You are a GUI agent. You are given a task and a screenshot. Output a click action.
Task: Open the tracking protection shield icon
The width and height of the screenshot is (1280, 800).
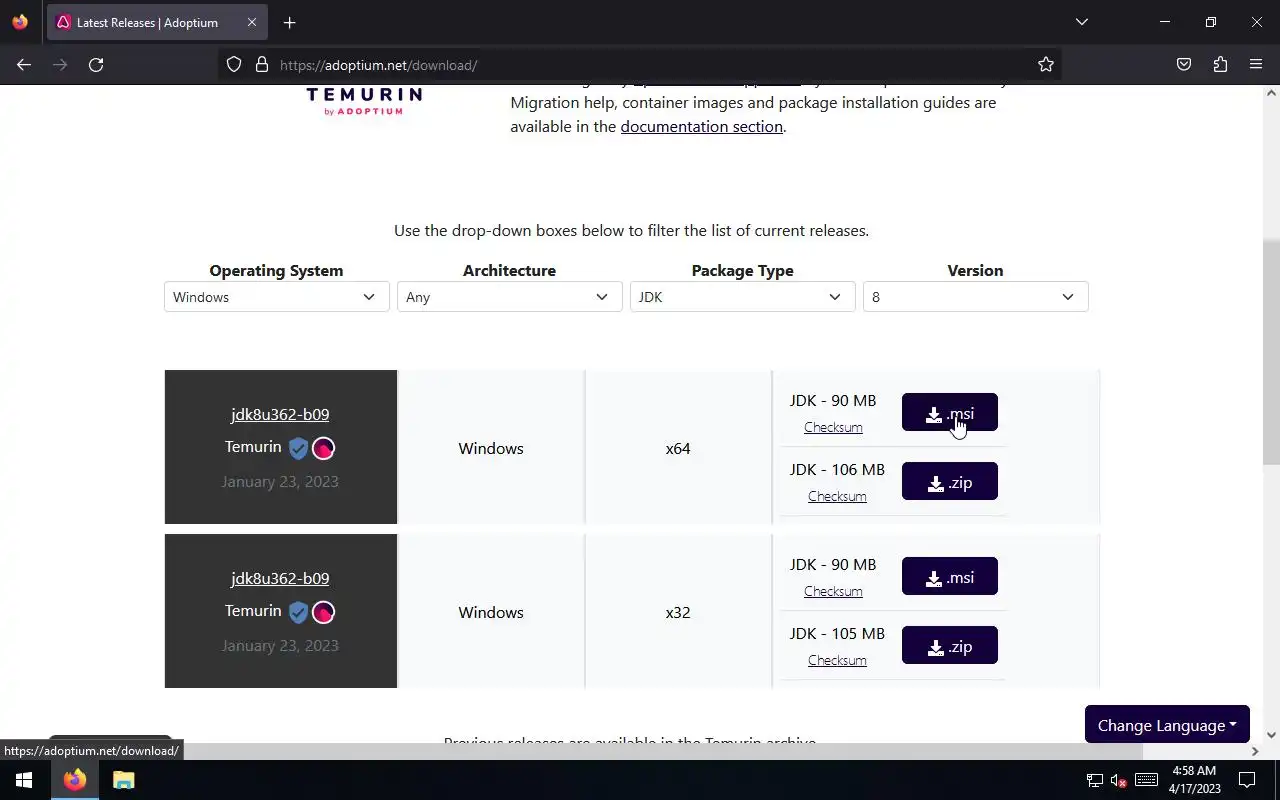tap(234, 64)
